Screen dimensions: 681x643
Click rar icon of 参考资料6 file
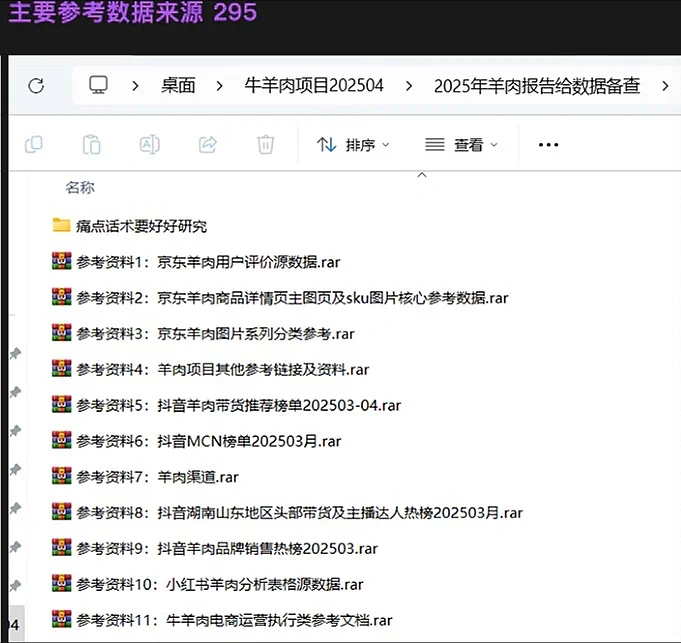pos(61,440)
